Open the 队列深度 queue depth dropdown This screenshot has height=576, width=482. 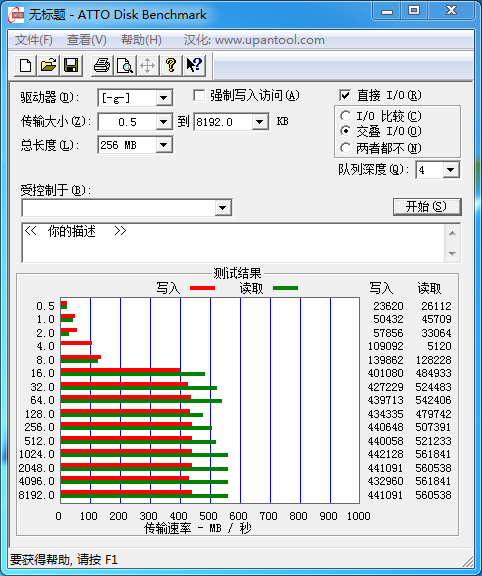(x=451, y=170)
